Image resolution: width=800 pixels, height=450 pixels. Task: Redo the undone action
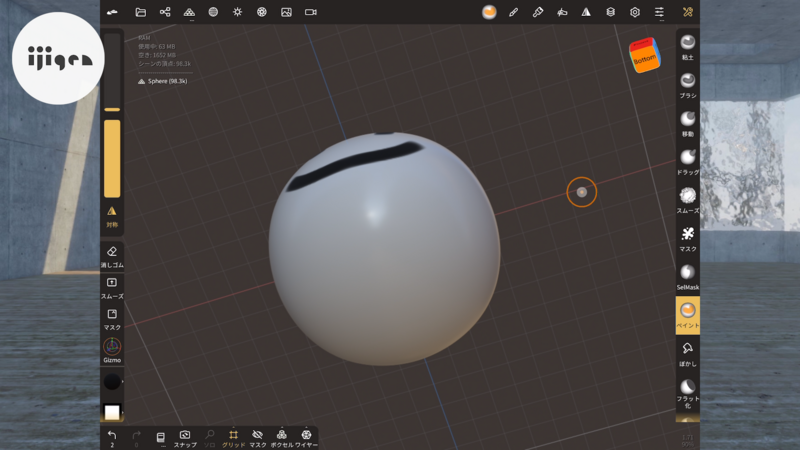136,438
